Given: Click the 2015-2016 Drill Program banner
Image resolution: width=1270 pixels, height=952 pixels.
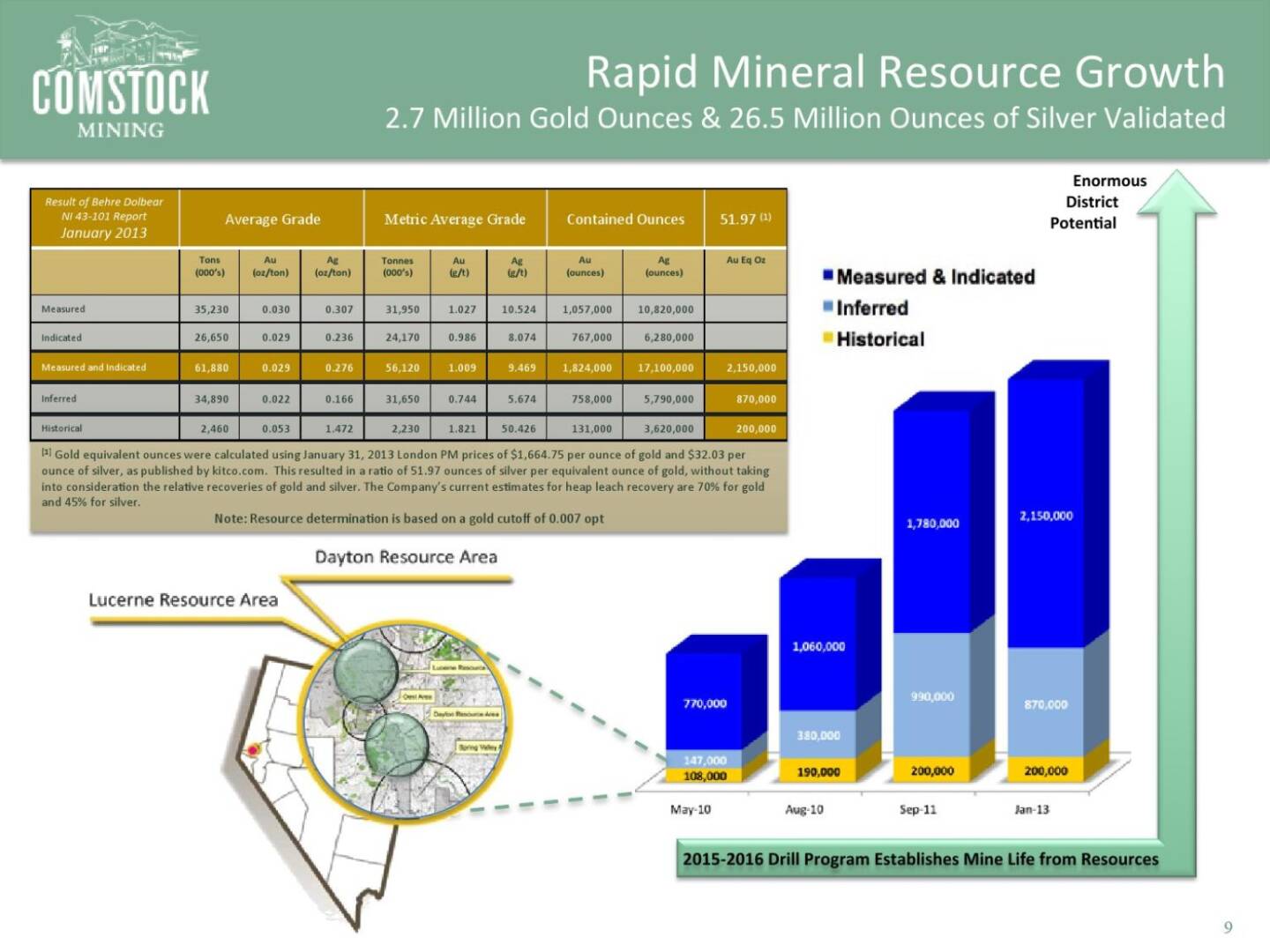Looking at the screenshot, I should 920,859.
